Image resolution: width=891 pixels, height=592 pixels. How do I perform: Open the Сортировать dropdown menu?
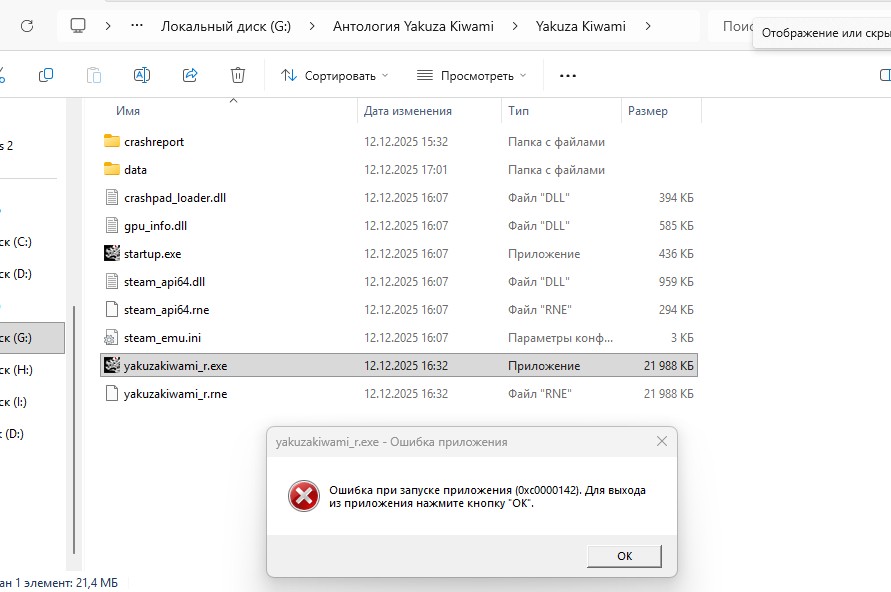[334, 75]
